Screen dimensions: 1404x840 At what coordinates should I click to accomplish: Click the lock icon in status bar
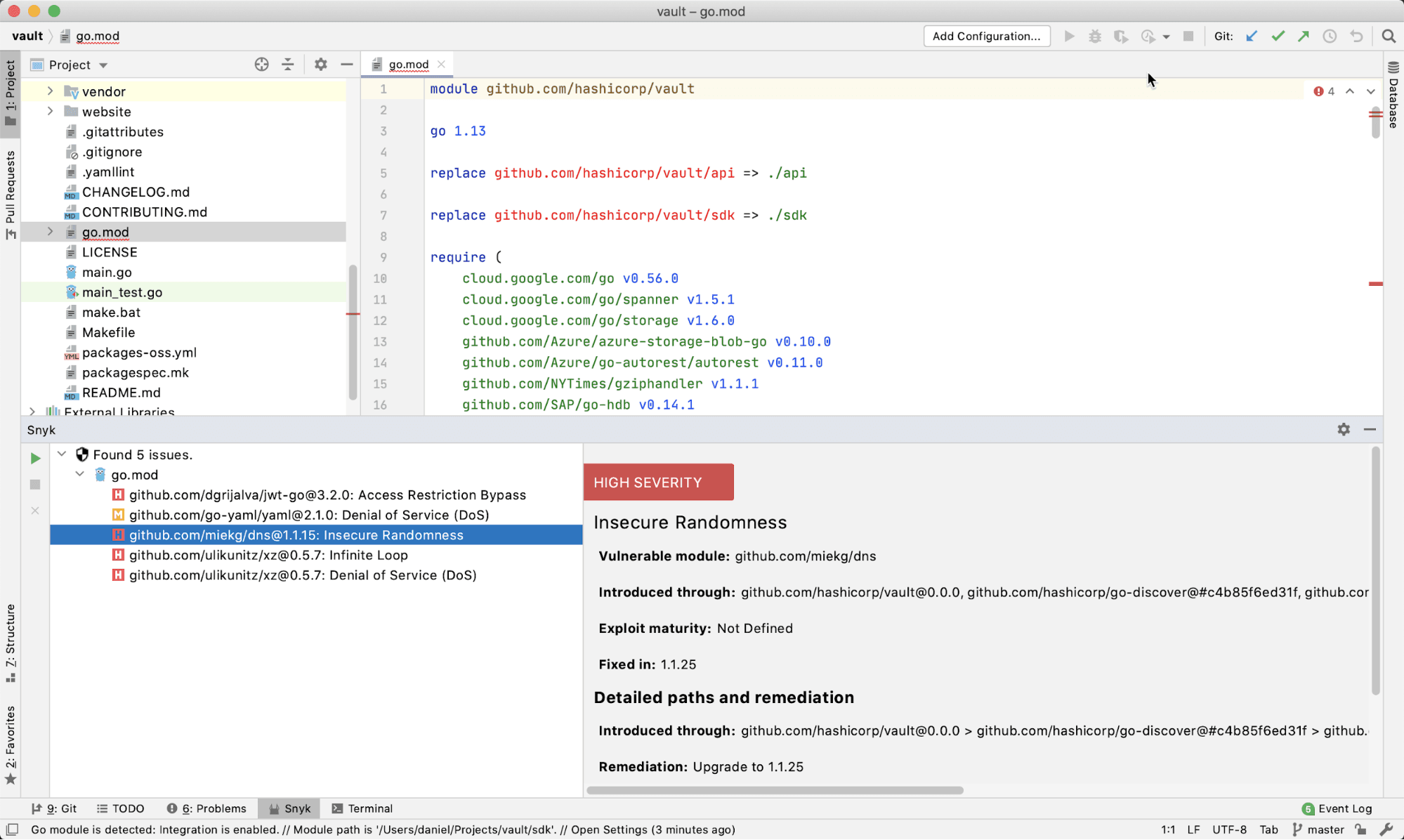pyautogui.click(x=1361, y=829)
